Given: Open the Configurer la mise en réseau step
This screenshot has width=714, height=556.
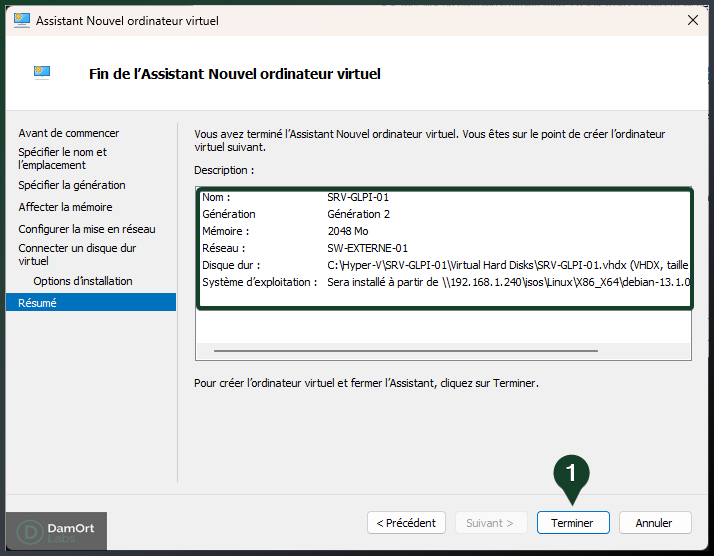Looking at the screenshot, I should [x=87, y=229].
